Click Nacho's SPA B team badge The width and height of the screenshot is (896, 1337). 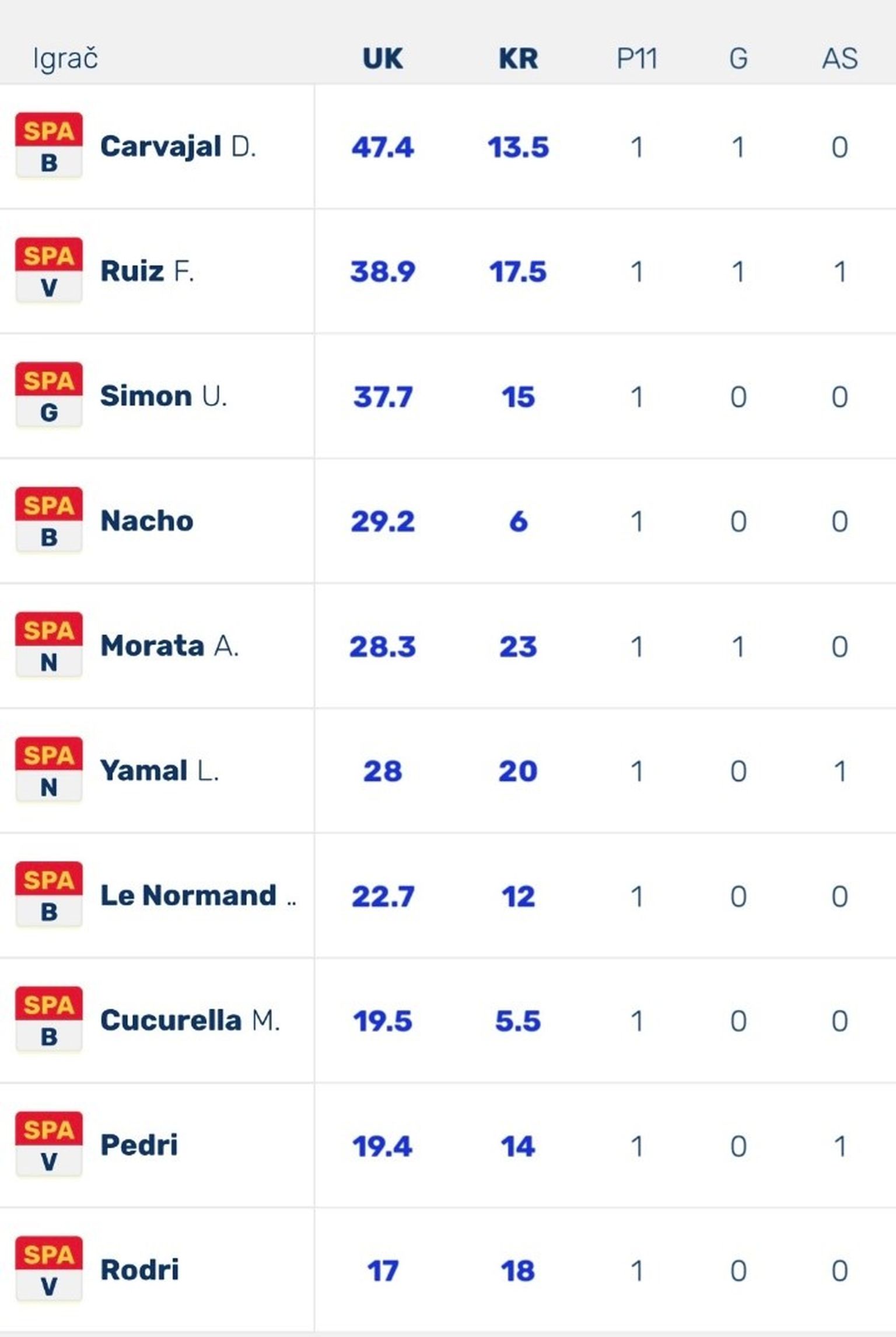(49, 520)
